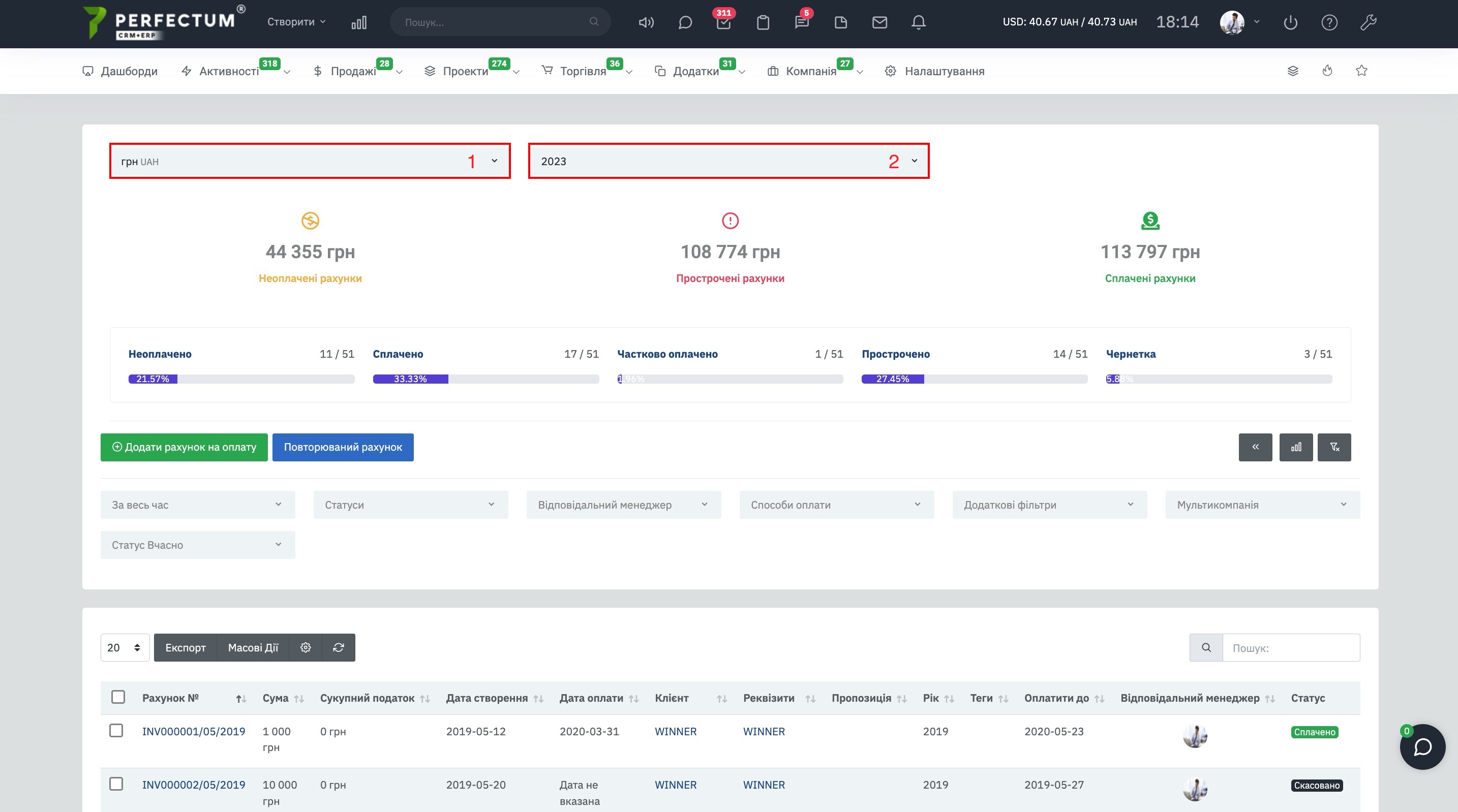This screenshot has height=812, width=1458.
Task: Open the wrench setup icon
Action: click(1368, 23)
